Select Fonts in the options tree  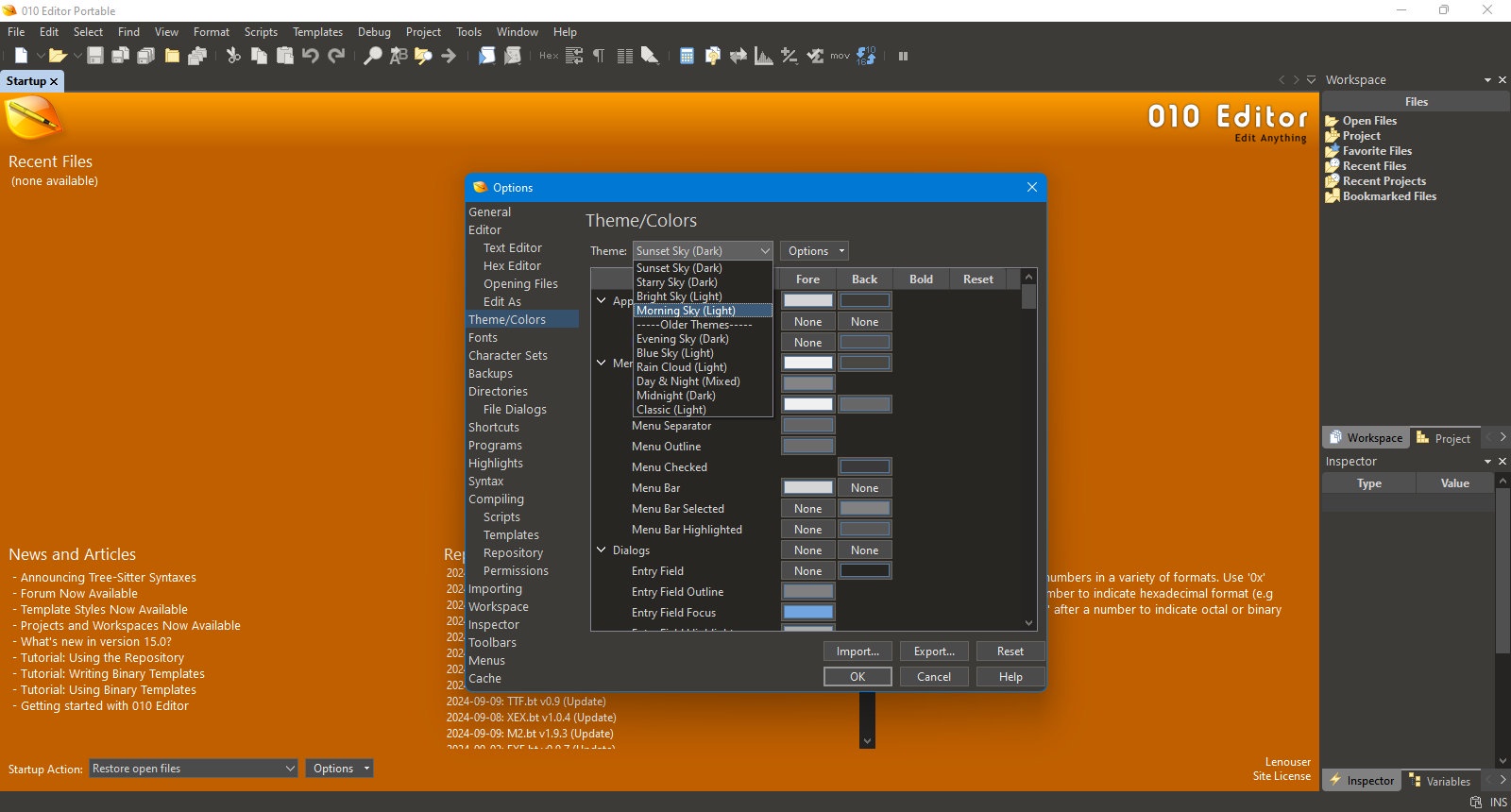tap(483, 338)
